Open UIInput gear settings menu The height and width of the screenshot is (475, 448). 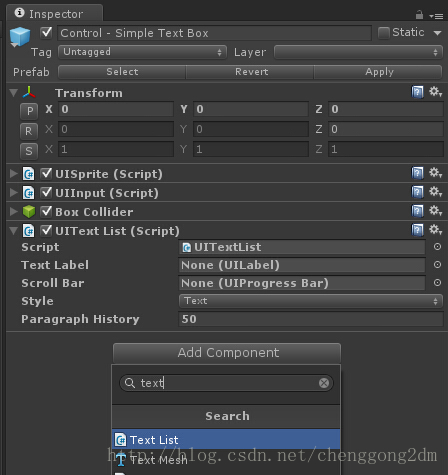tap(435, 192)
